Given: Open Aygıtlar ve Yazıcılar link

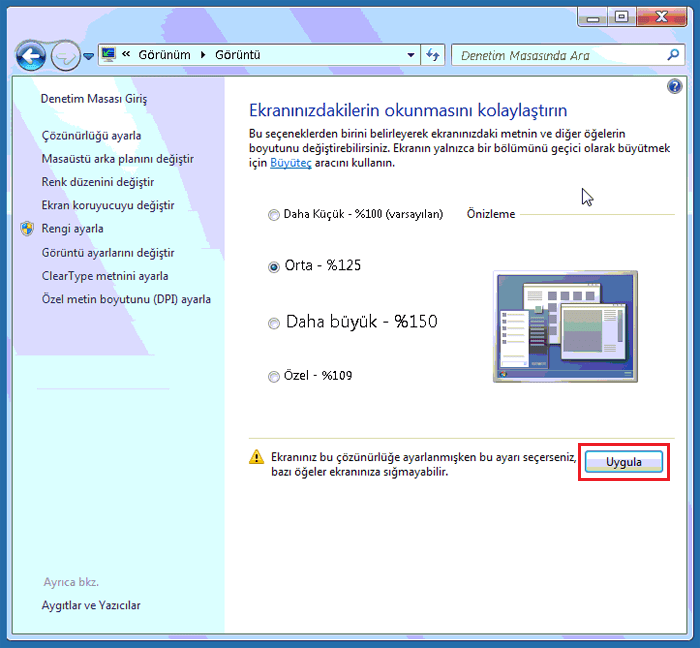Looking at the screenshot, I should coord(91,605).
